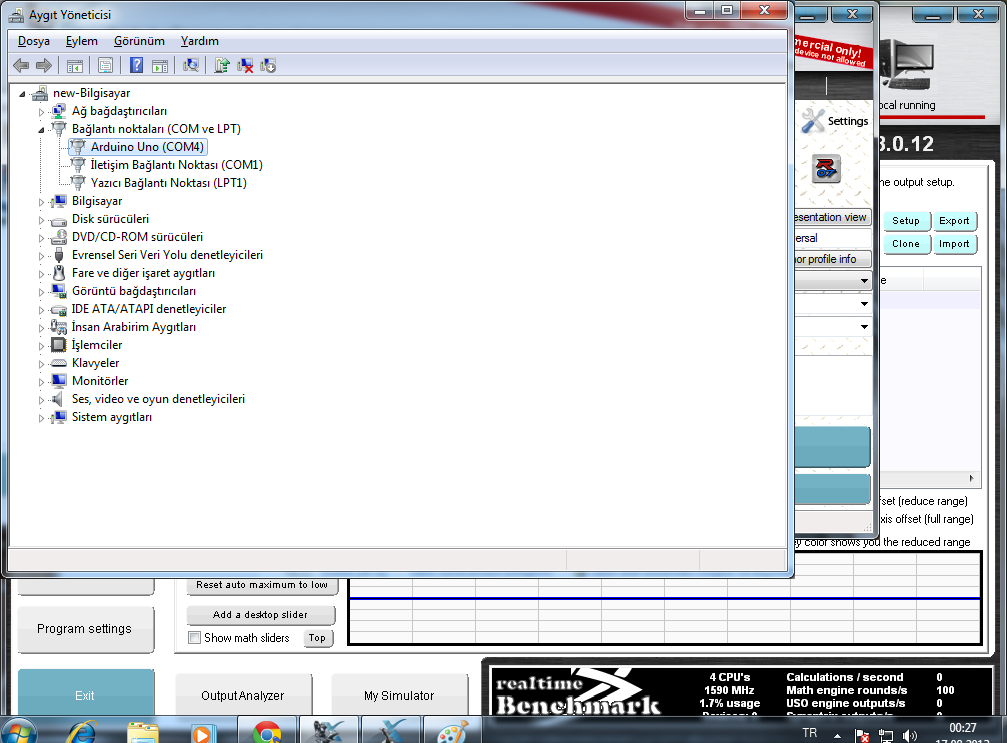
Task: Click the Setup button
Action: (x=906, y=221)
